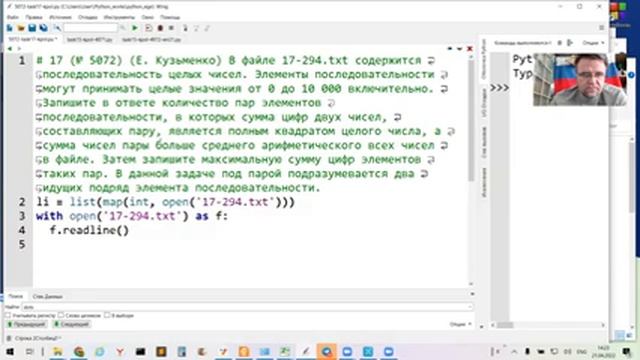Viewport: 640px width, 360px height.
Task: Open Google Chrome from the taskbar
Action: point(79,351)
